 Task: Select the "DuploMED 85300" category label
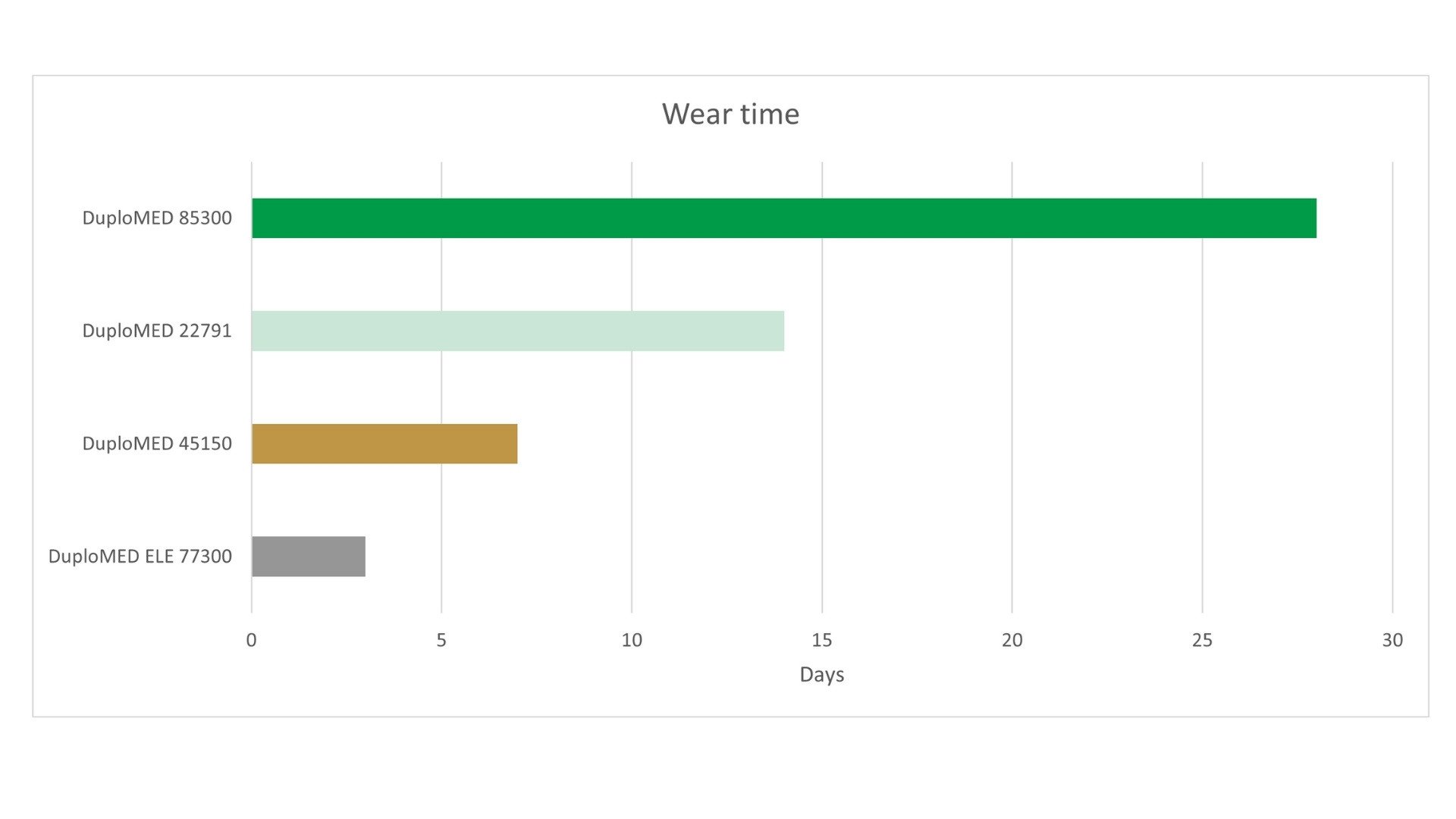(157, 218)
